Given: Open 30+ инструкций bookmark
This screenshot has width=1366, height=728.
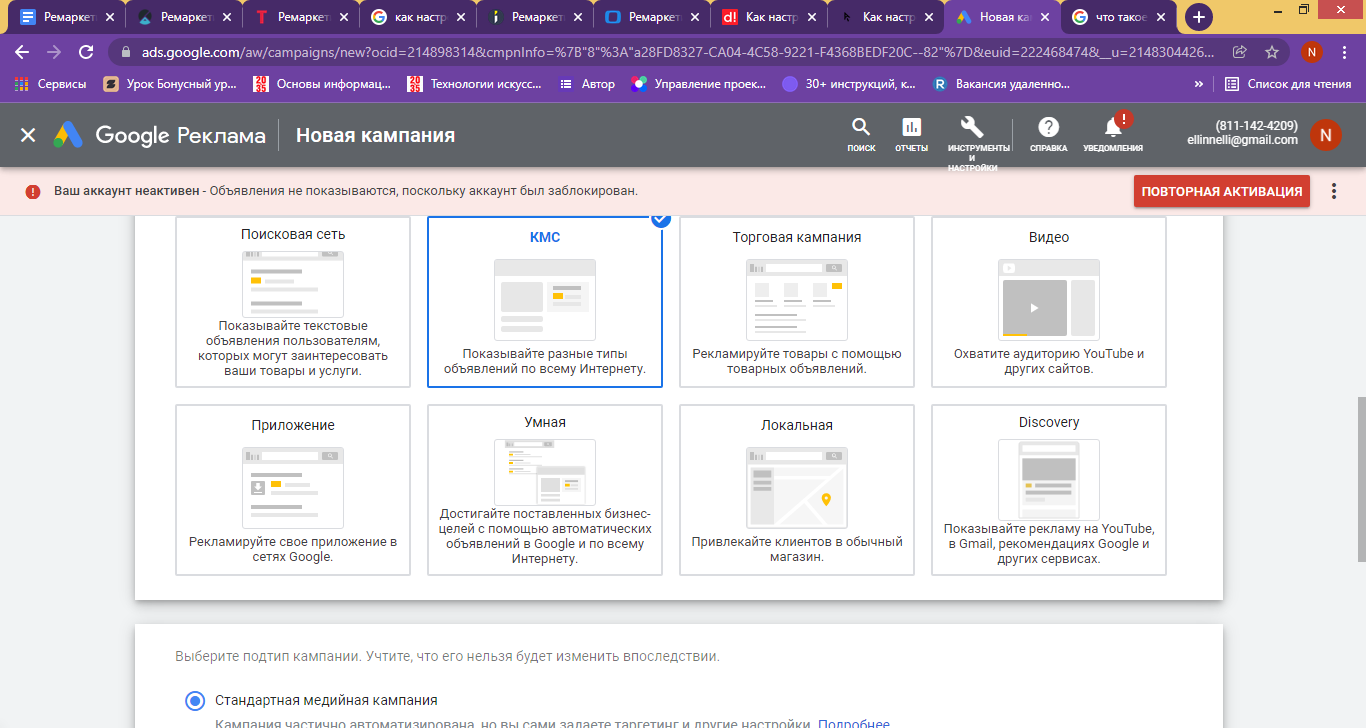Looking at the screenshot, I should coord(849,84).
